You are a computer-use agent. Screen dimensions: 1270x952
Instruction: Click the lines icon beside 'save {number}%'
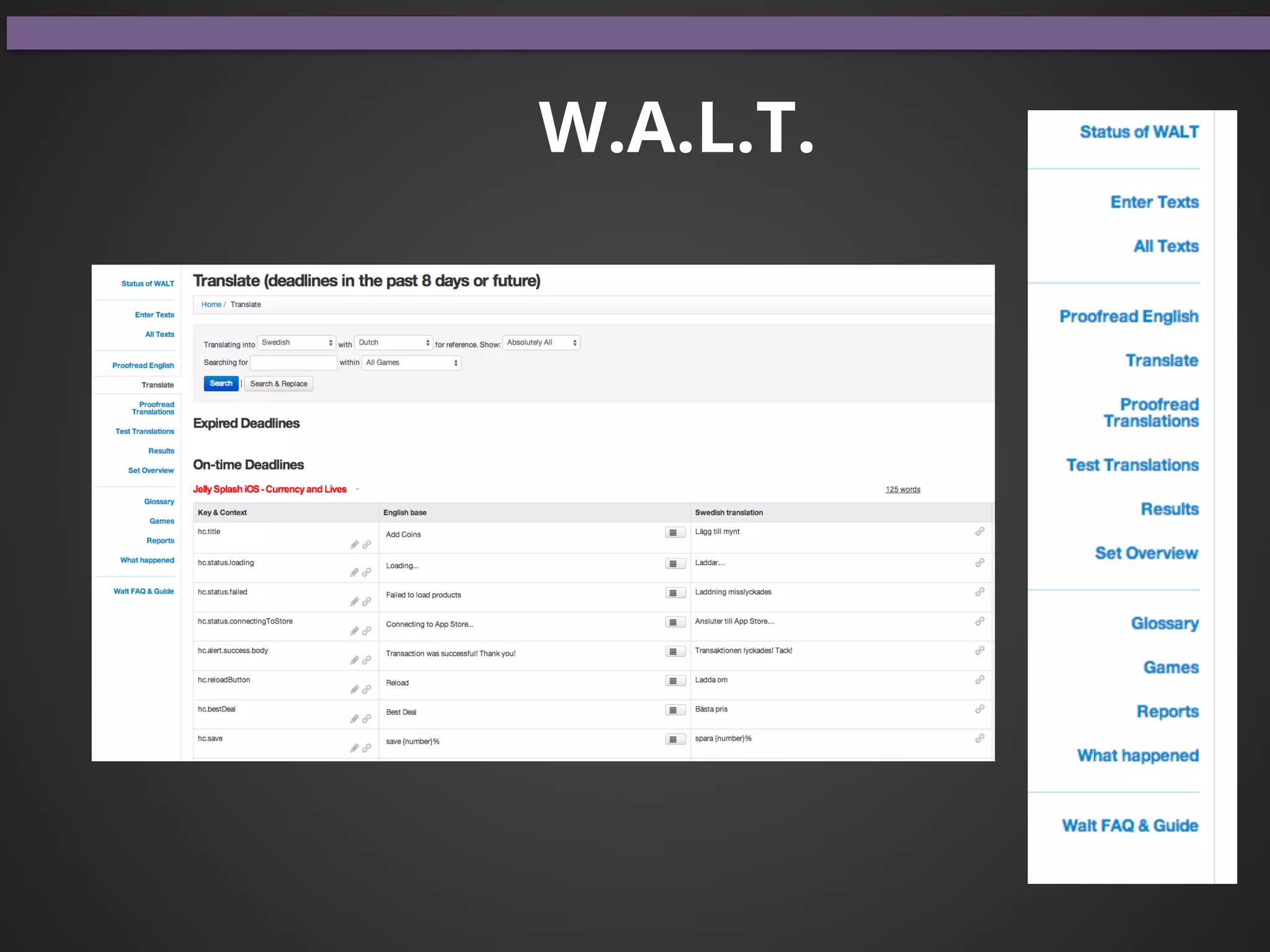point(675,739)
